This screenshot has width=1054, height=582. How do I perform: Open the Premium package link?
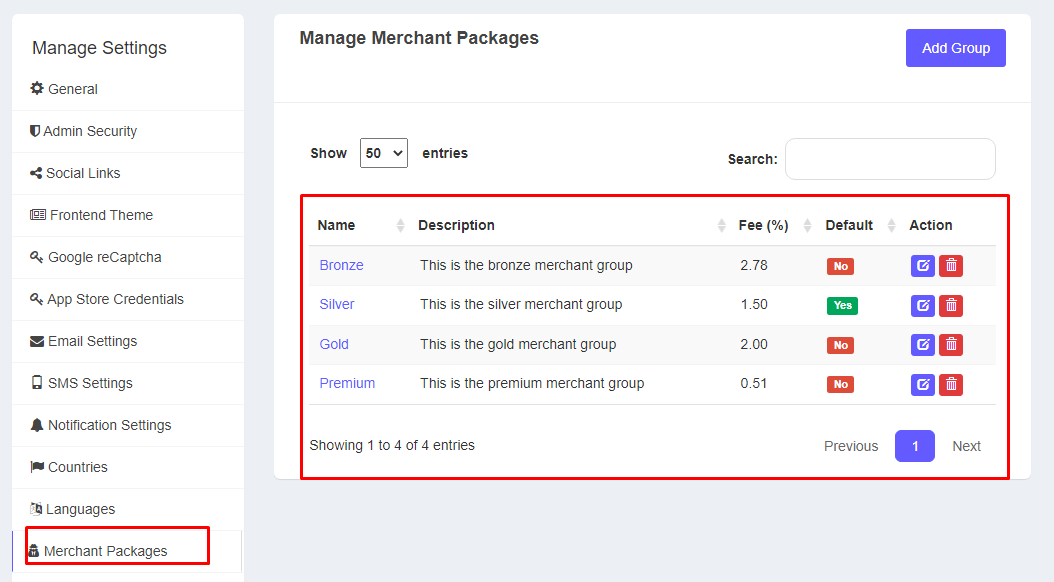347,383
